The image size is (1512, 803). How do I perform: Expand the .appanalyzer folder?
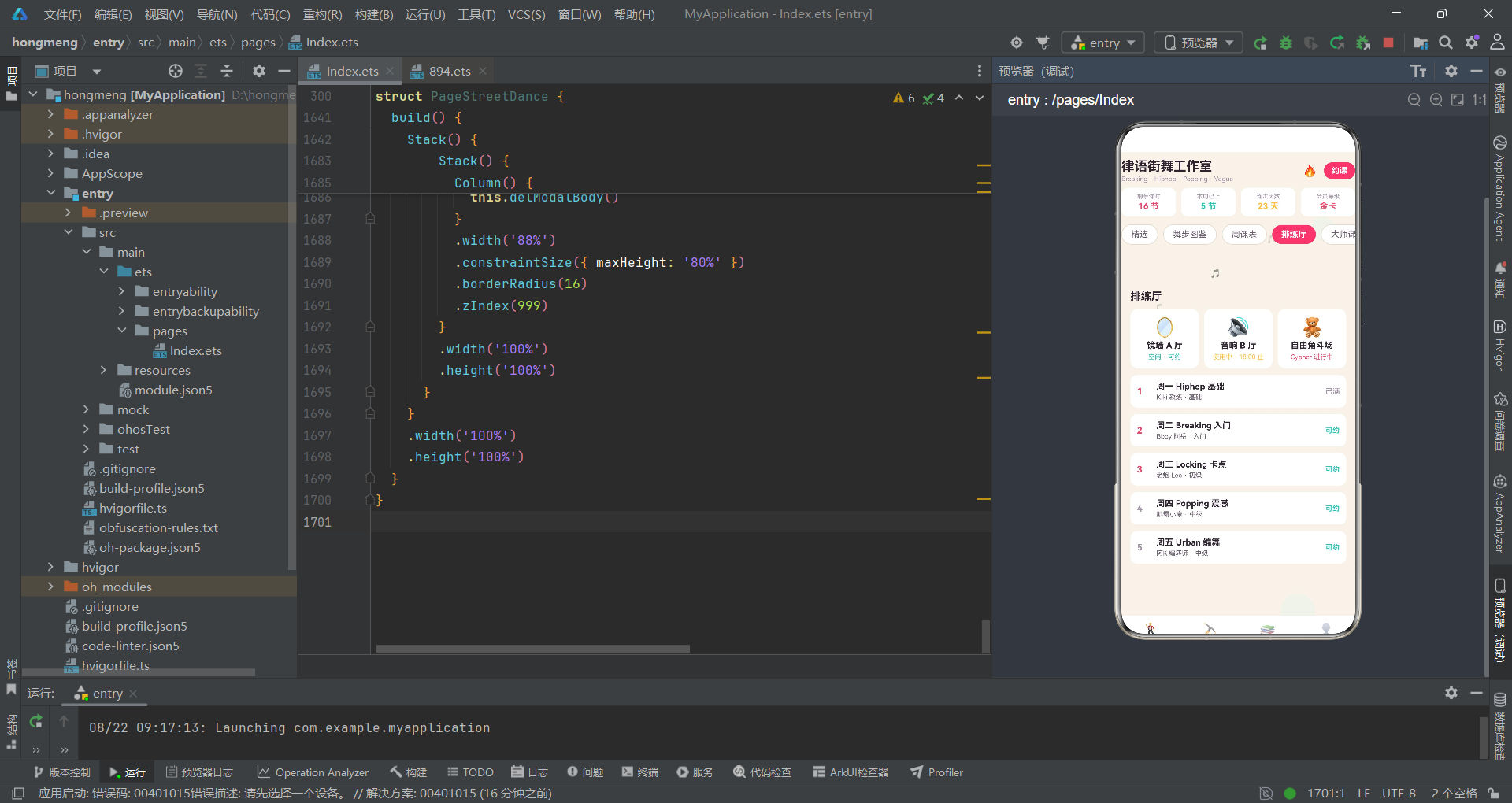[x=50, y=114]
